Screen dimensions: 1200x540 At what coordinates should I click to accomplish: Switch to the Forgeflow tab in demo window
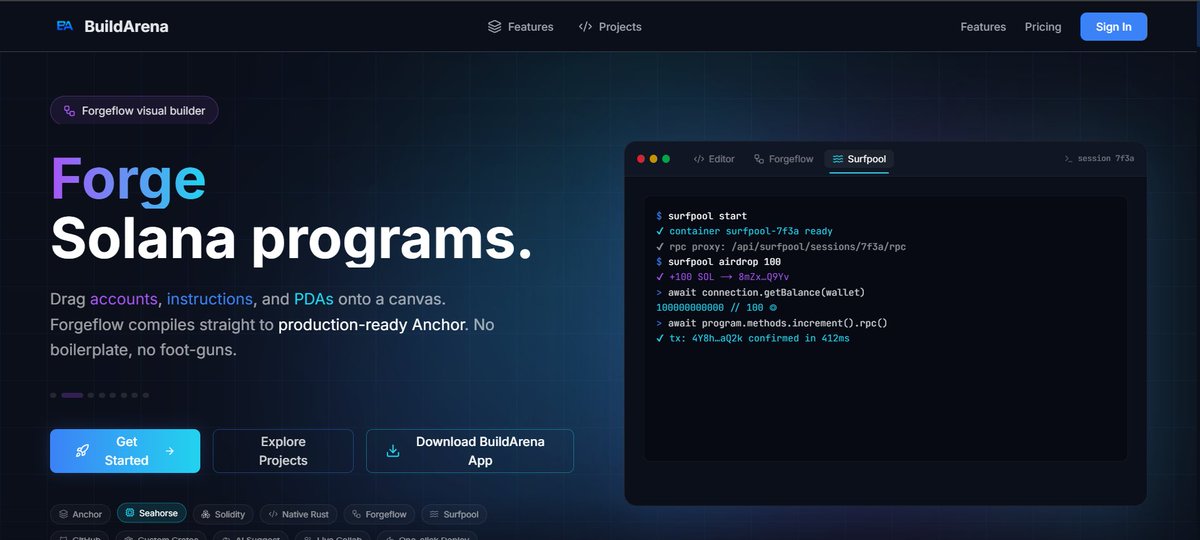point(784,159)
